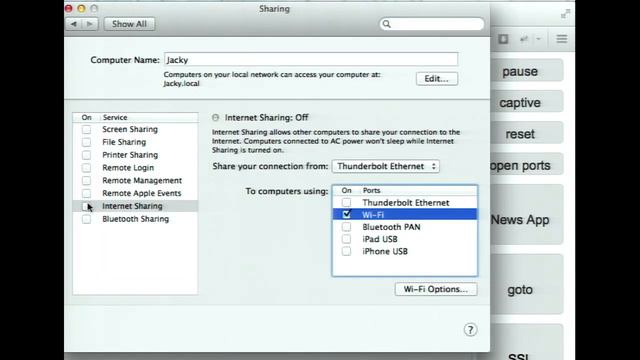Select the Remote Apple Events service name

pos(142,193)
